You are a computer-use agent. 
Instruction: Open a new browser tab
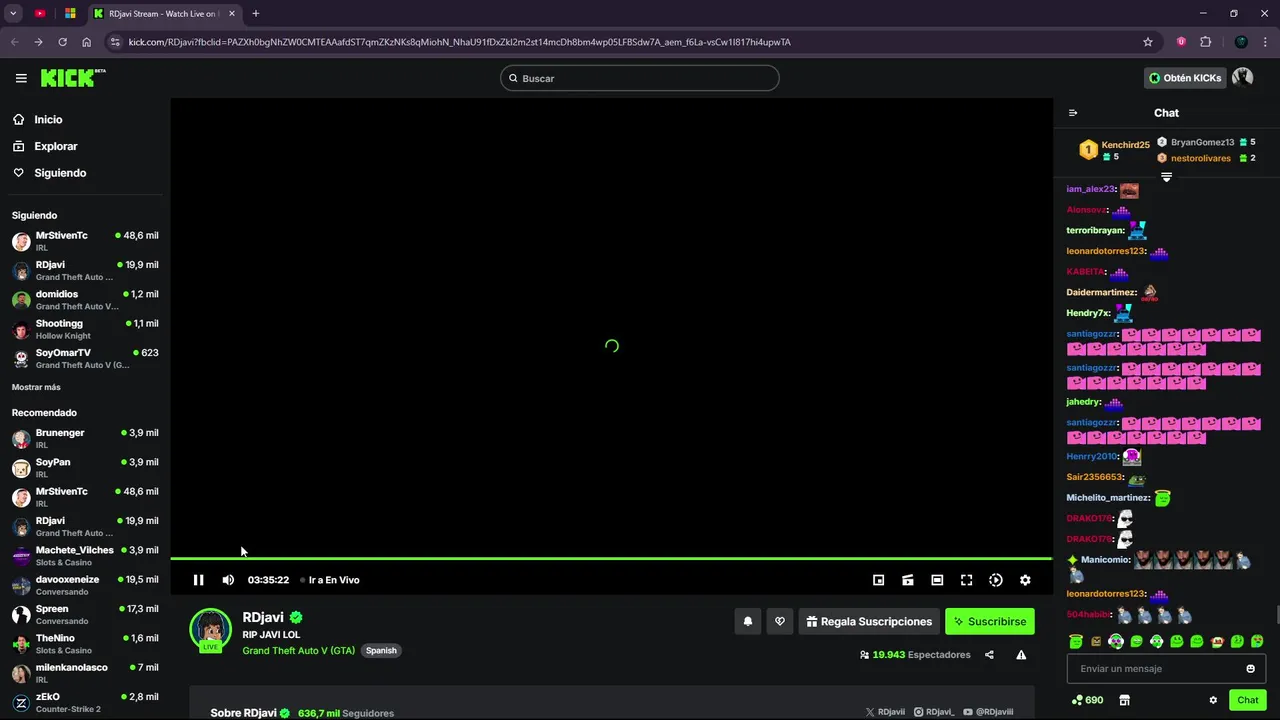[x=255, y=13]
